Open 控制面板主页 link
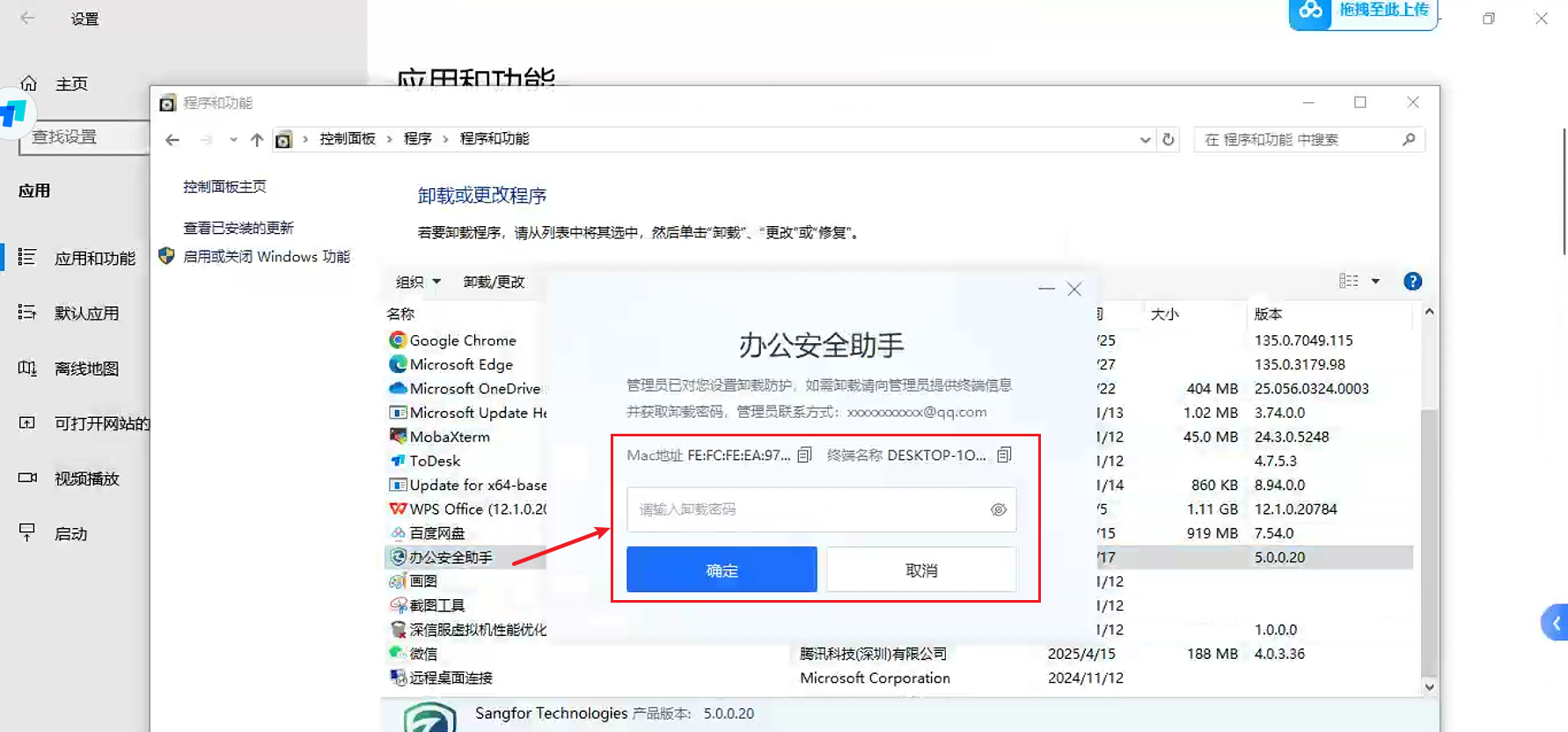The width and height of the screenshot is (1568, 732). pos(224,187)
